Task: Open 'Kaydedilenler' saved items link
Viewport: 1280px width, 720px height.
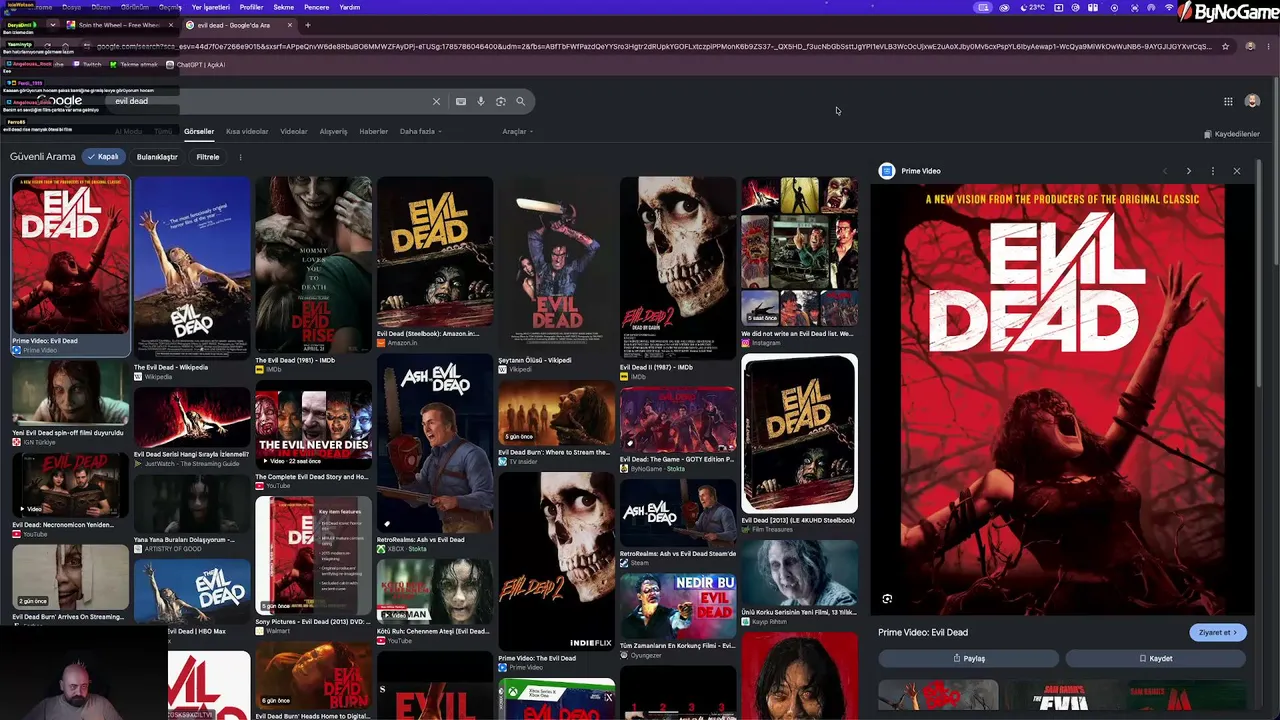Action: pyautogui.click(x=1232, y=134)
